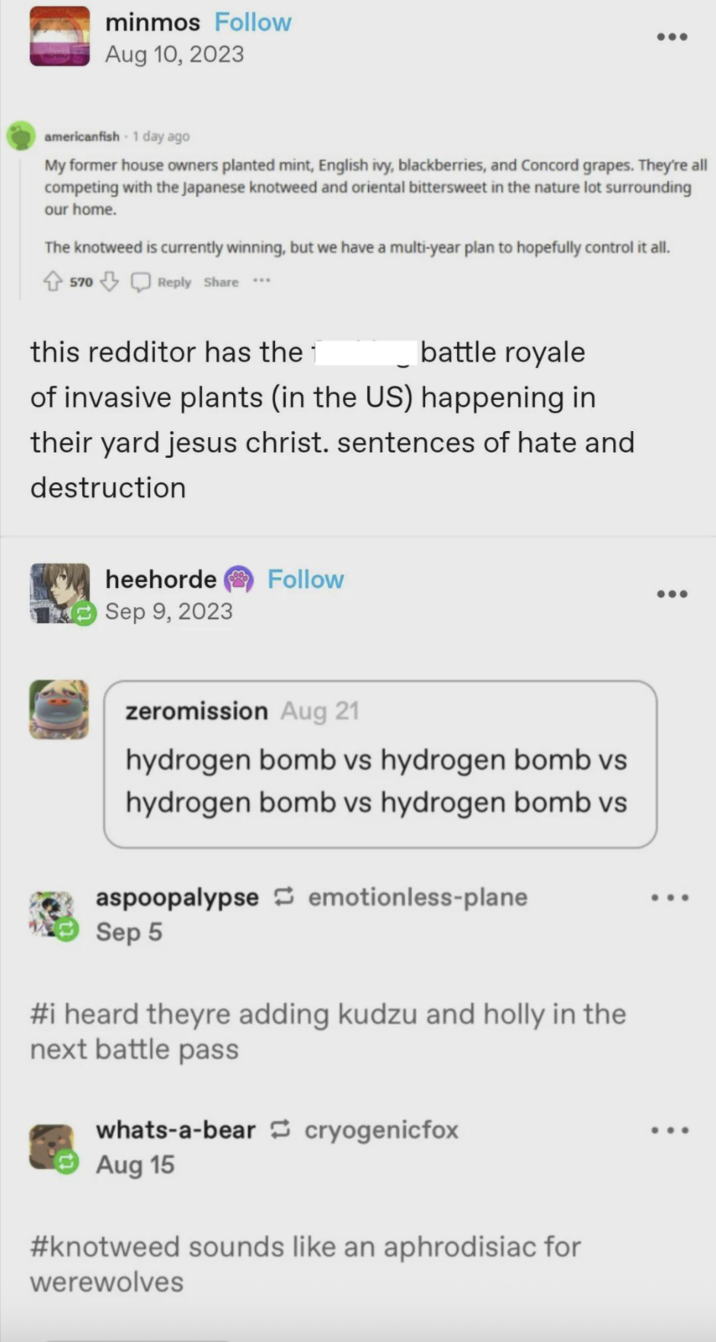Open the zeromission blog link
716x1342 pixels.
click(x=197, y=711)
